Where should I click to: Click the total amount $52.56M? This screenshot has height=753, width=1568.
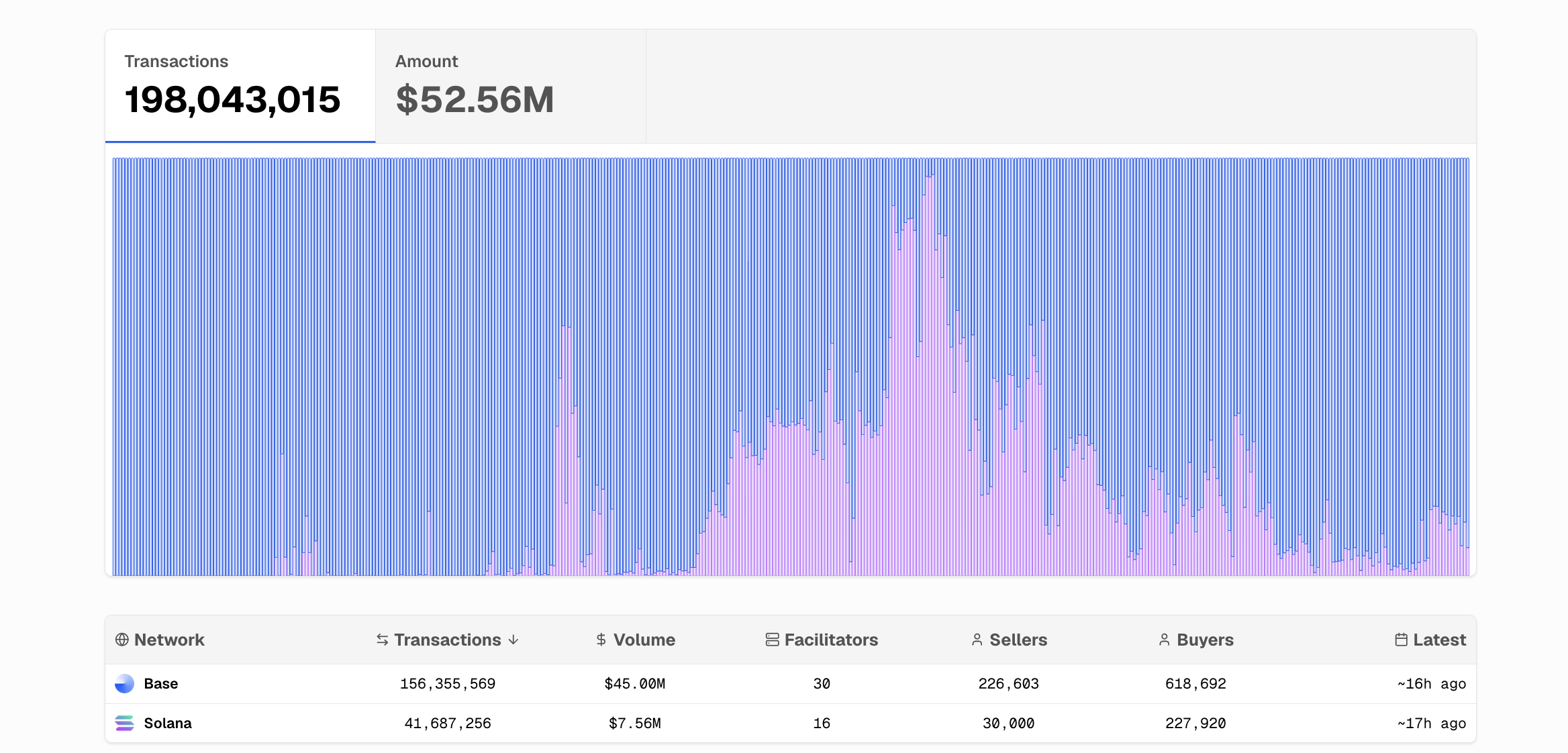coord(475,99)
